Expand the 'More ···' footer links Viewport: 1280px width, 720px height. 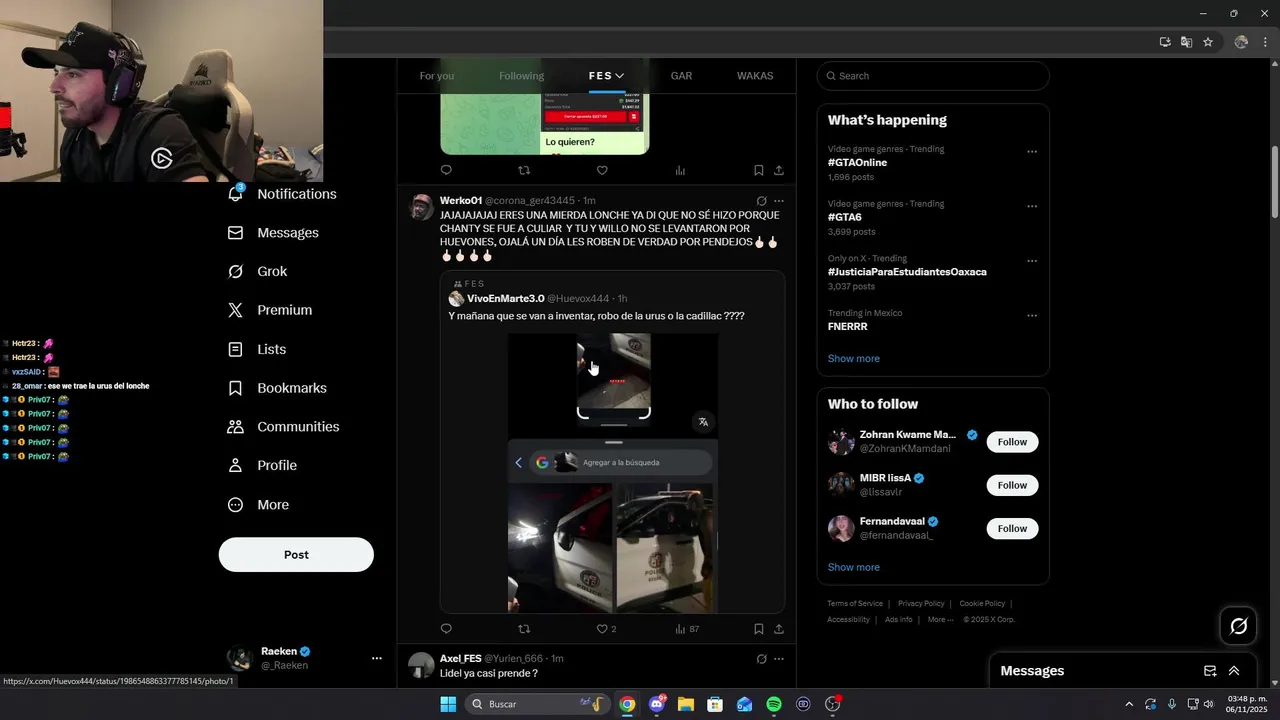pos(940,619)
